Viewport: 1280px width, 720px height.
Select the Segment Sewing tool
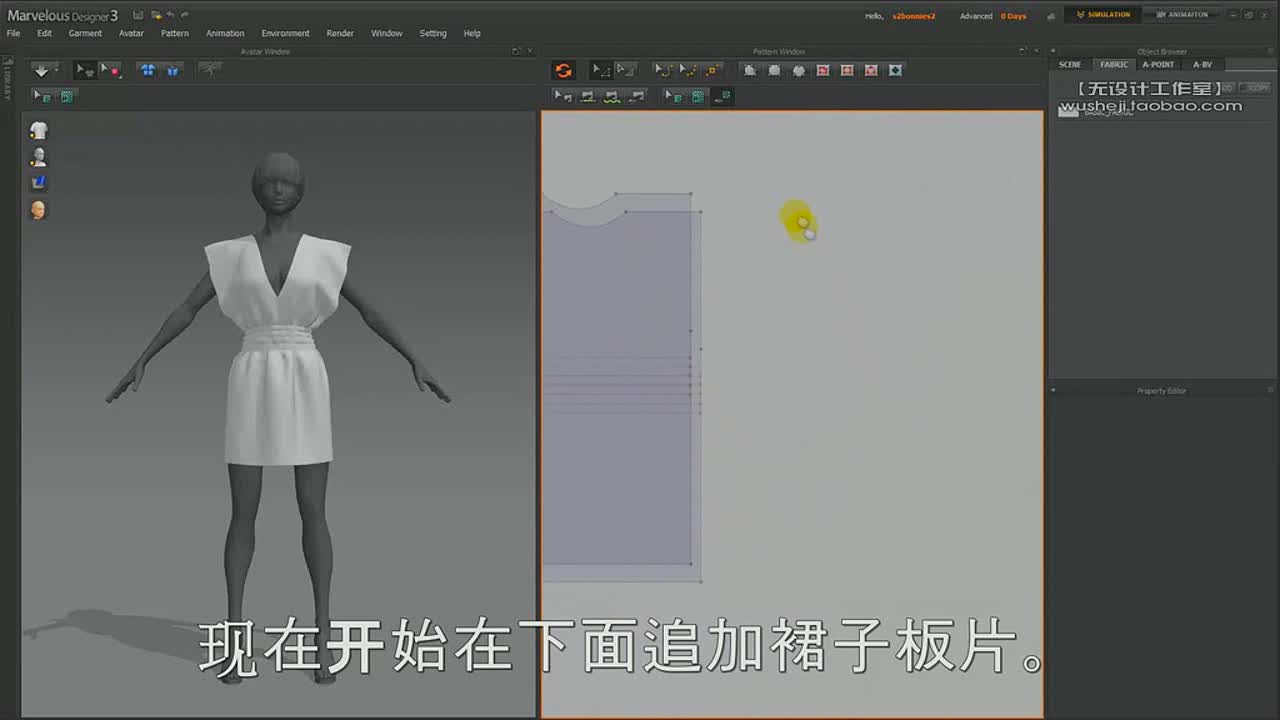click(x=587, y=96)
